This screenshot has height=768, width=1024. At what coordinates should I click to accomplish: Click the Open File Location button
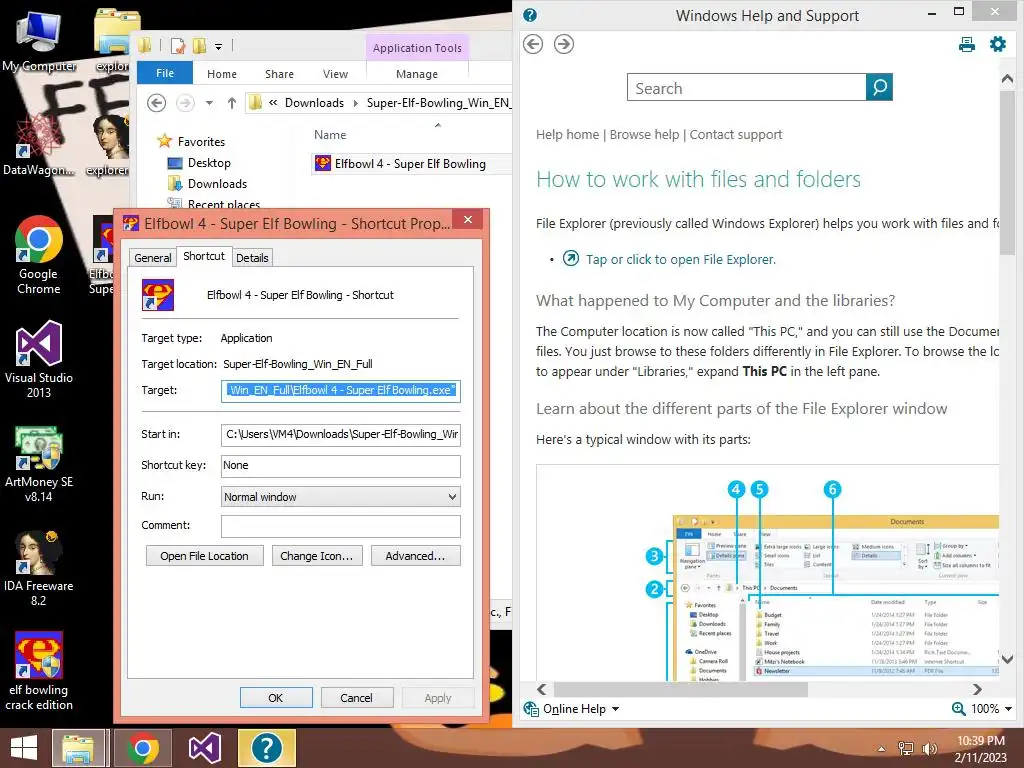204,556
